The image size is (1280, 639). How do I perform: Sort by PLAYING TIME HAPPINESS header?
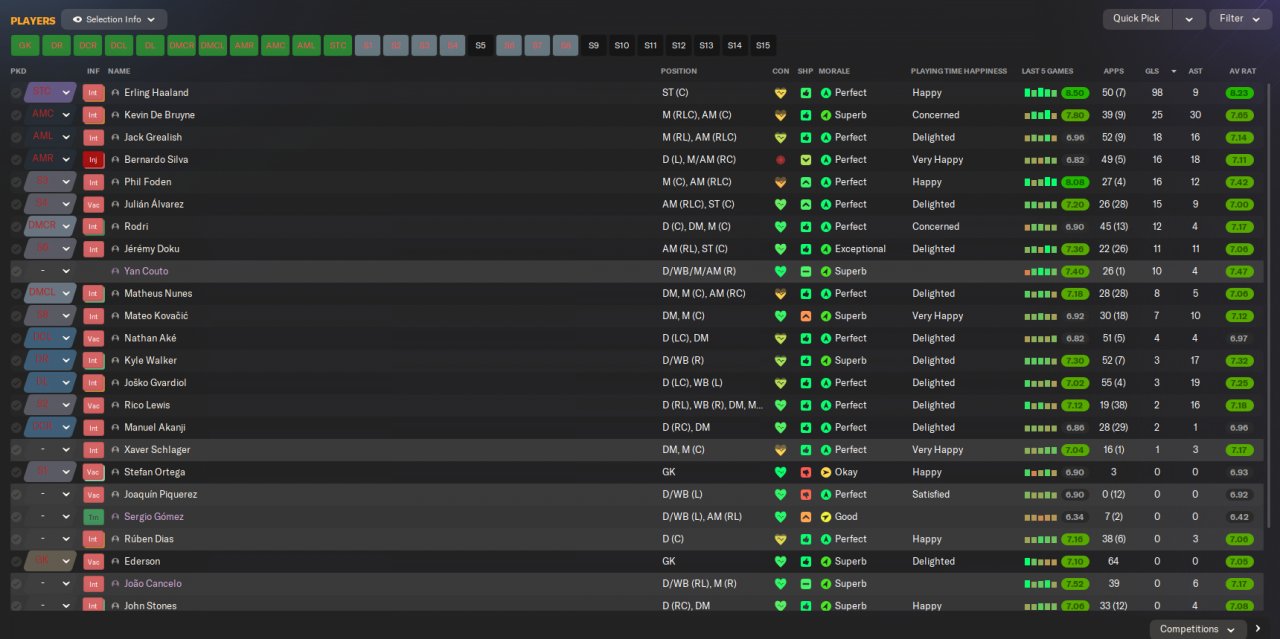(x=960, y=71)
